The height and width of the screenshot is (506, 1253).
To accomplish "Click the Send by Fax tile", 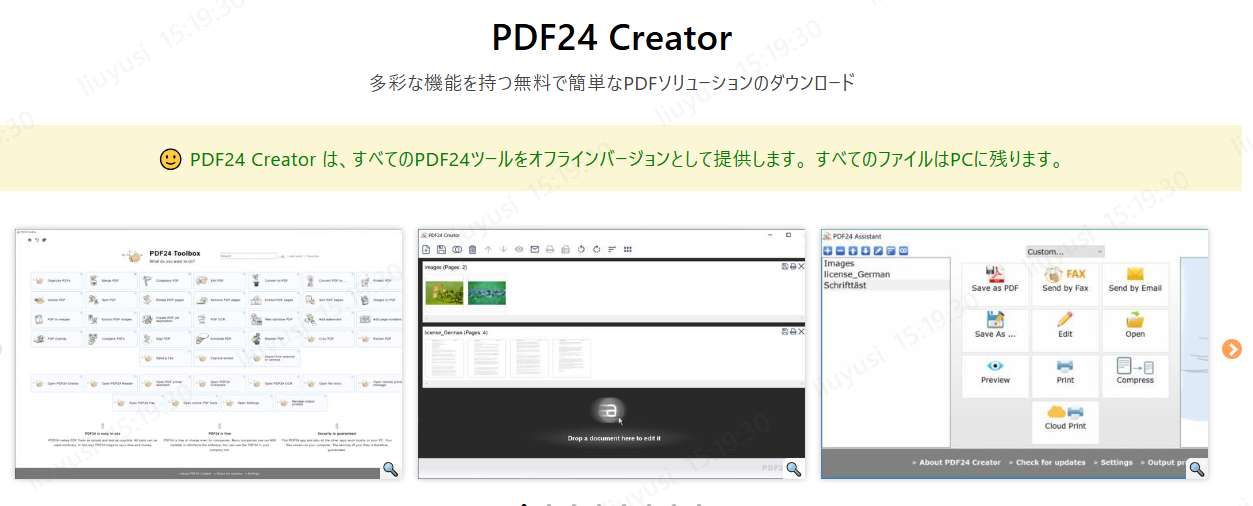I will tap(1065, 284).
